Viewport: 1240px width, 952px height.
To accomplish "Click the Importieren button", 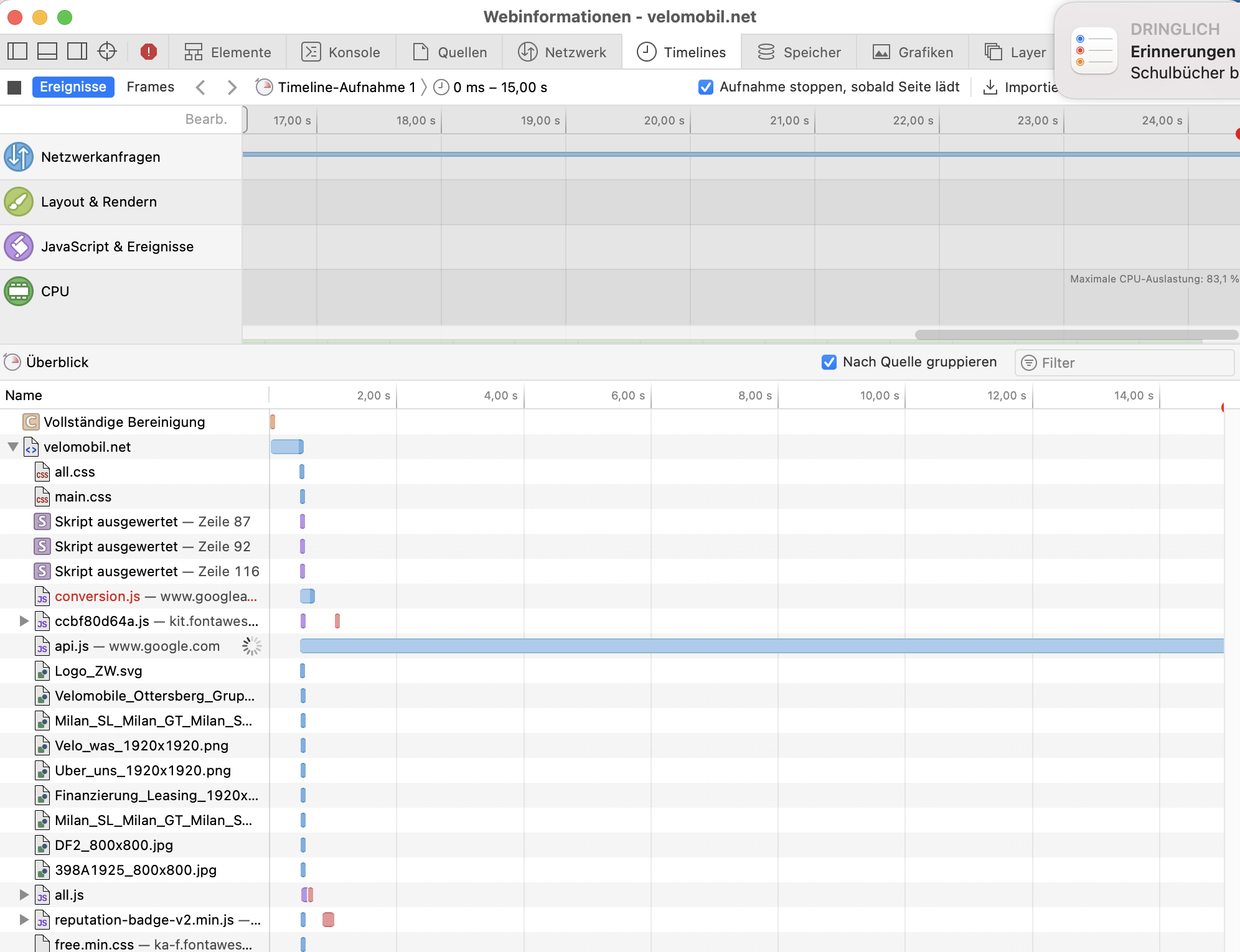I will (x=1020, y=87).
